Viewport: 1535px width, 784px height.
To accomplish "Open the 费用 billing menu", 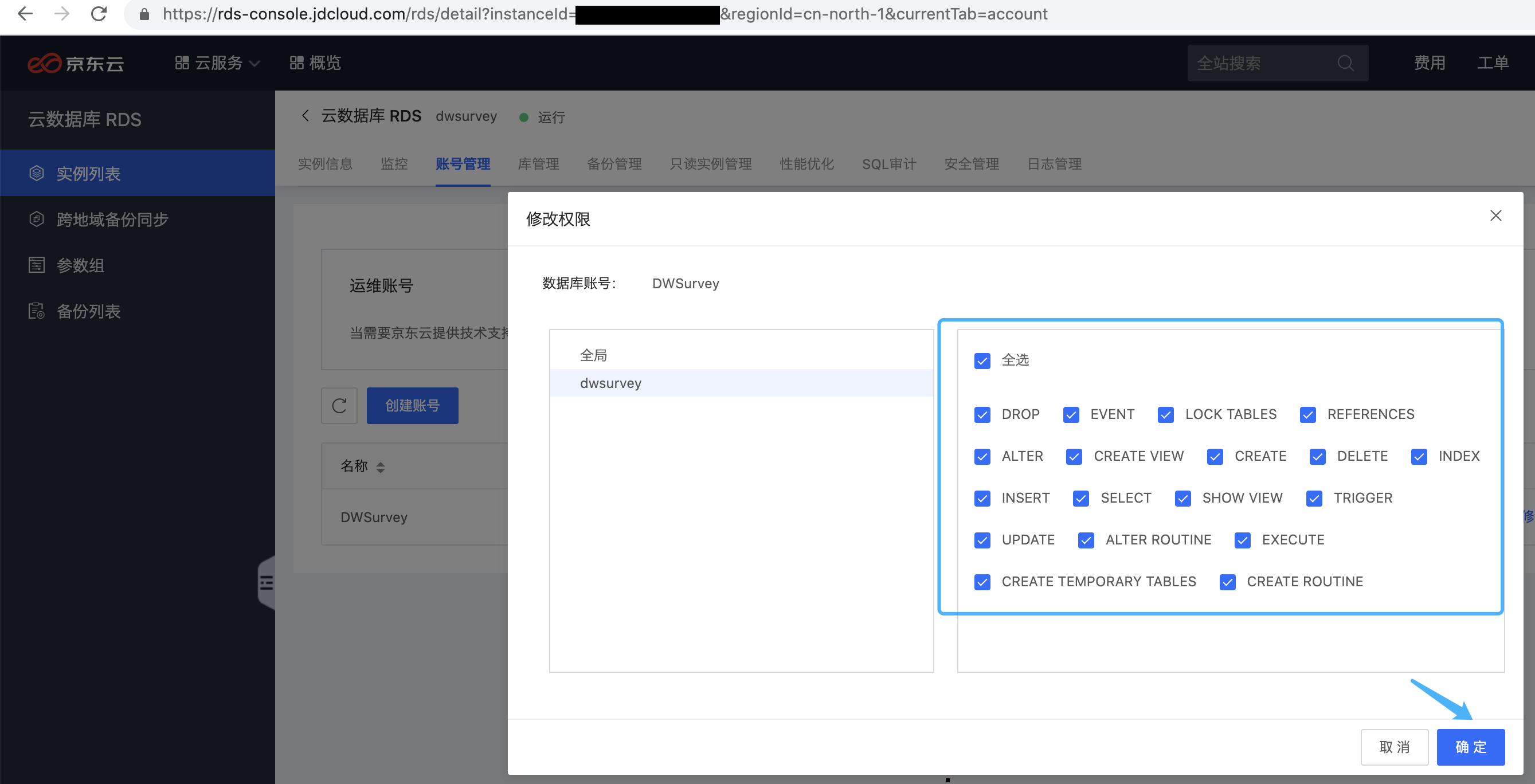I will coord(1430,62).
